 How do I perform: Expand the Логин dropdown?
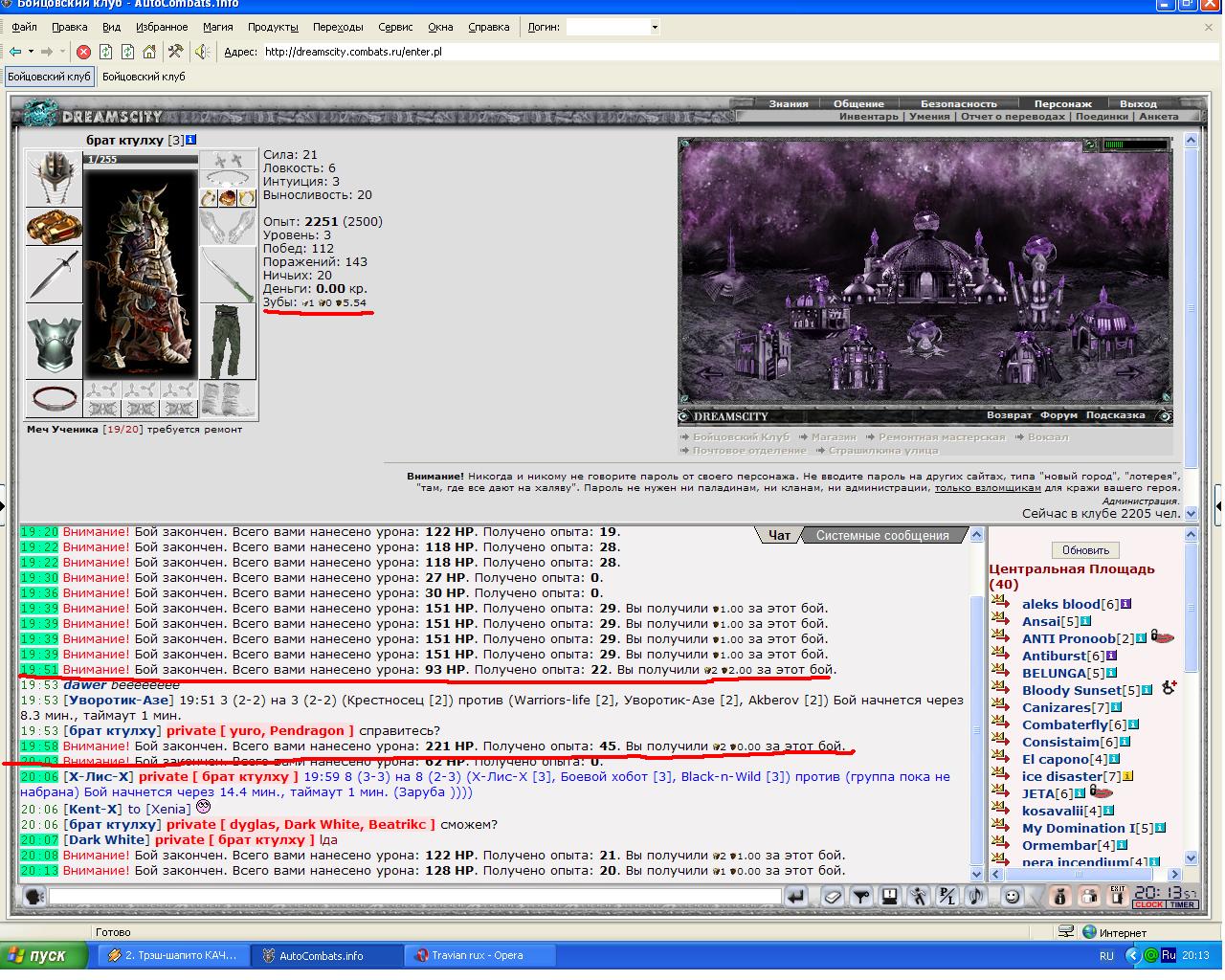[x=655, y=27]
